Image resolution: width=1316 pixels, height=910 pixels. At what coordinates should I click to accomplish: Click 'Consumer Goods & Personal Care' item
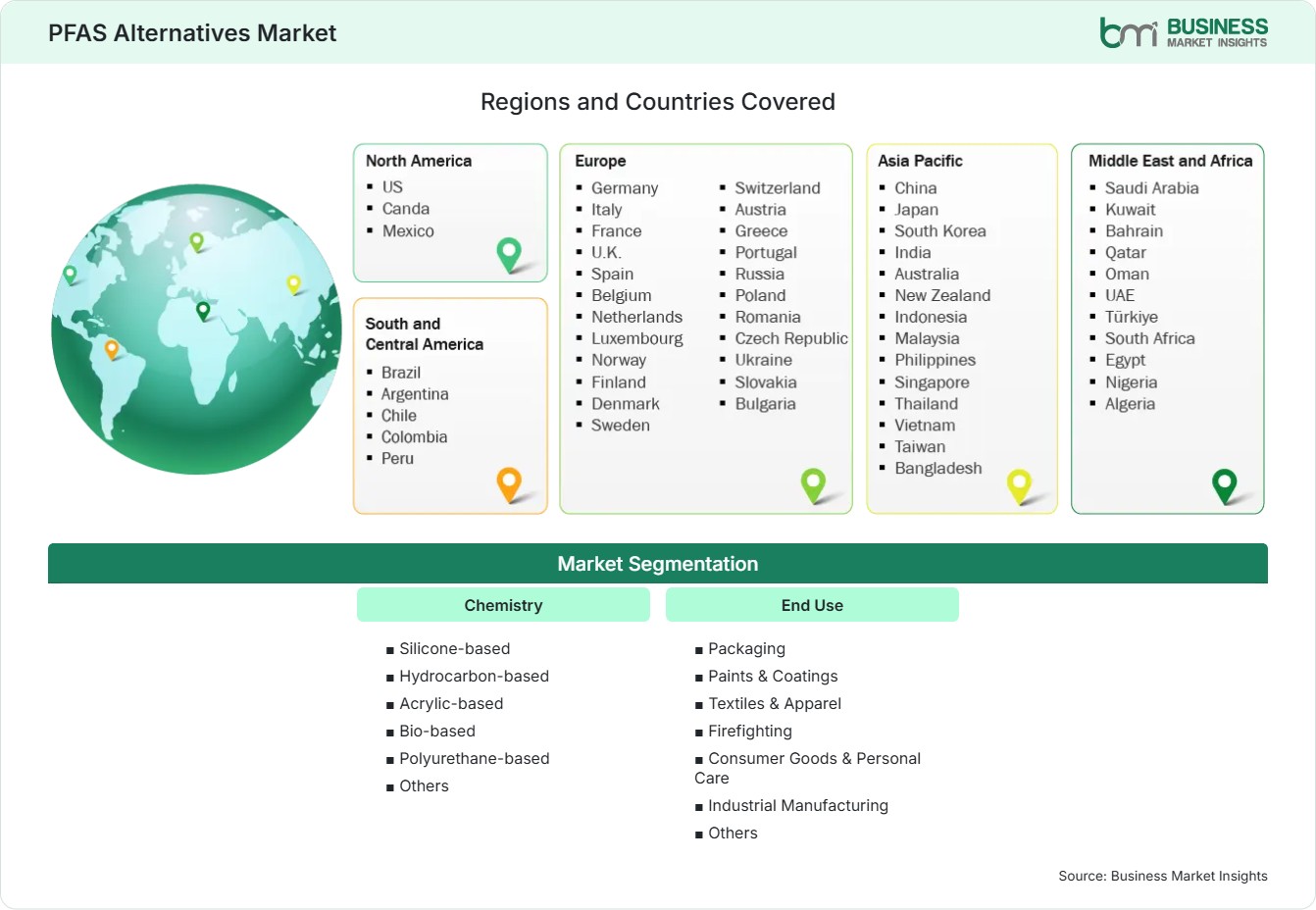pyautogui.click(x=808, y=769)
